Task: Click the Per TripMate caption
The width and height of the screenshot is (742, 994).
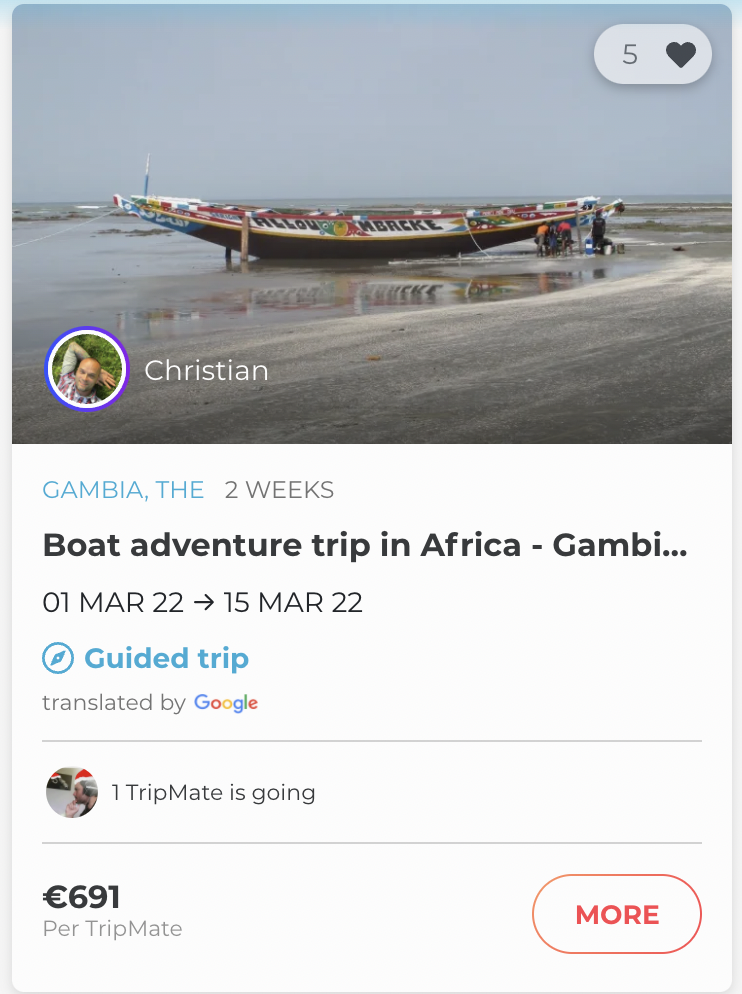Action: click(112, 929)
